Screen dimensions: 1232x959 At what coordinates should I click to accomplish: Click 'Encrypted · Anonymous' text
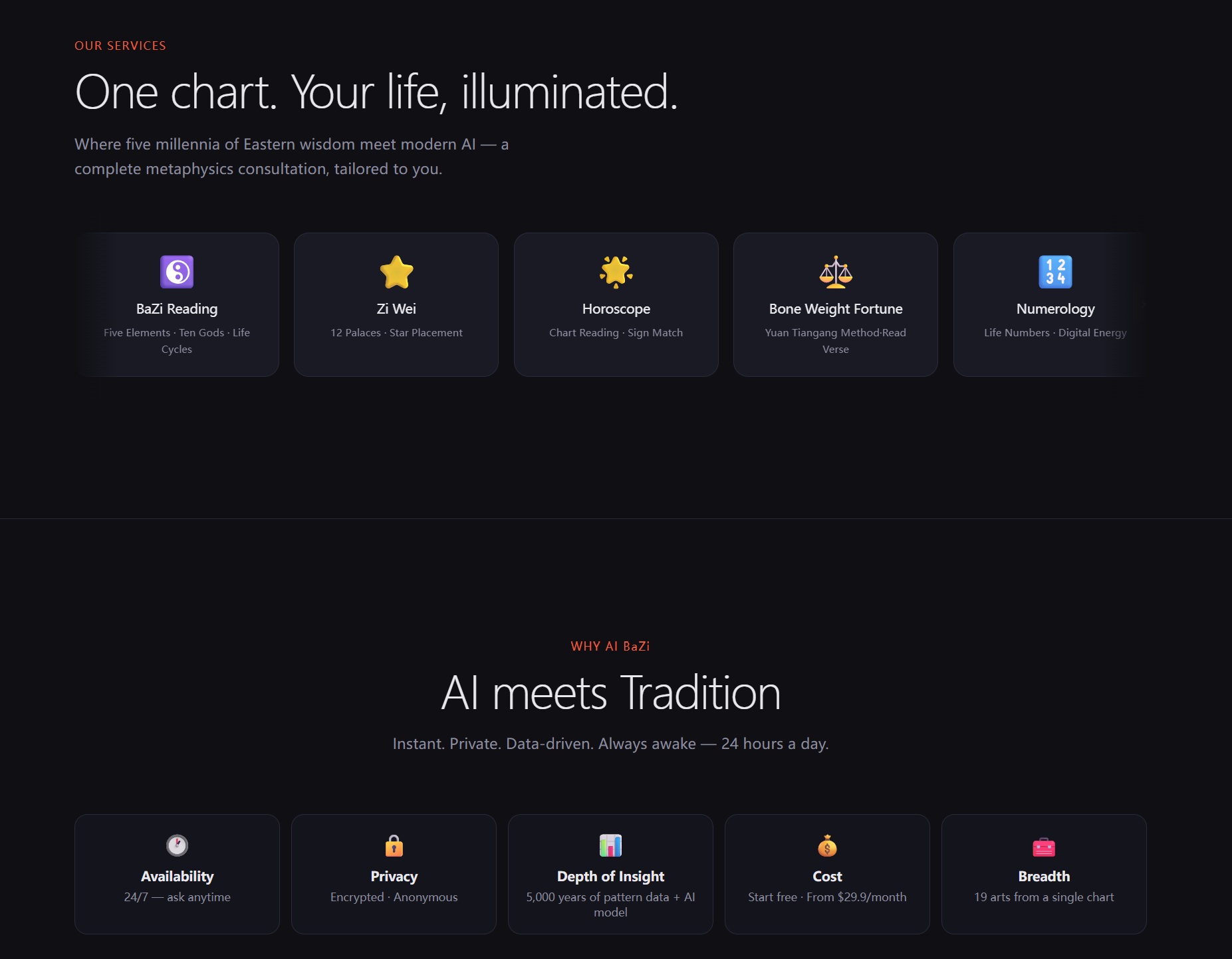click(x=394, y=897)
